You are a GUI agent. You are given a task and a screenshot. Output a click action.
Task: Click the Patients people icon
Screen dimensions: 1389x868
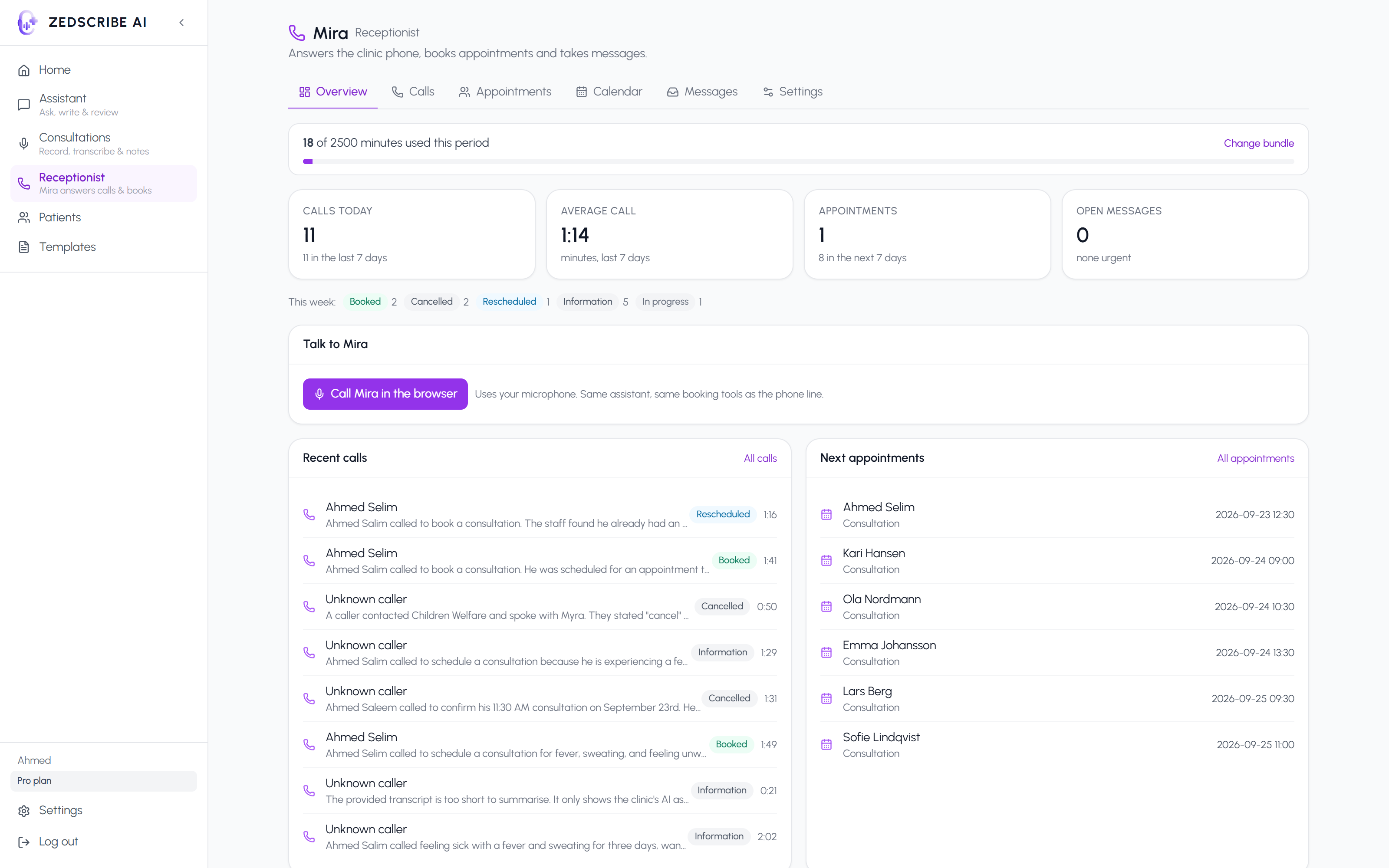[x=23, y=217]
